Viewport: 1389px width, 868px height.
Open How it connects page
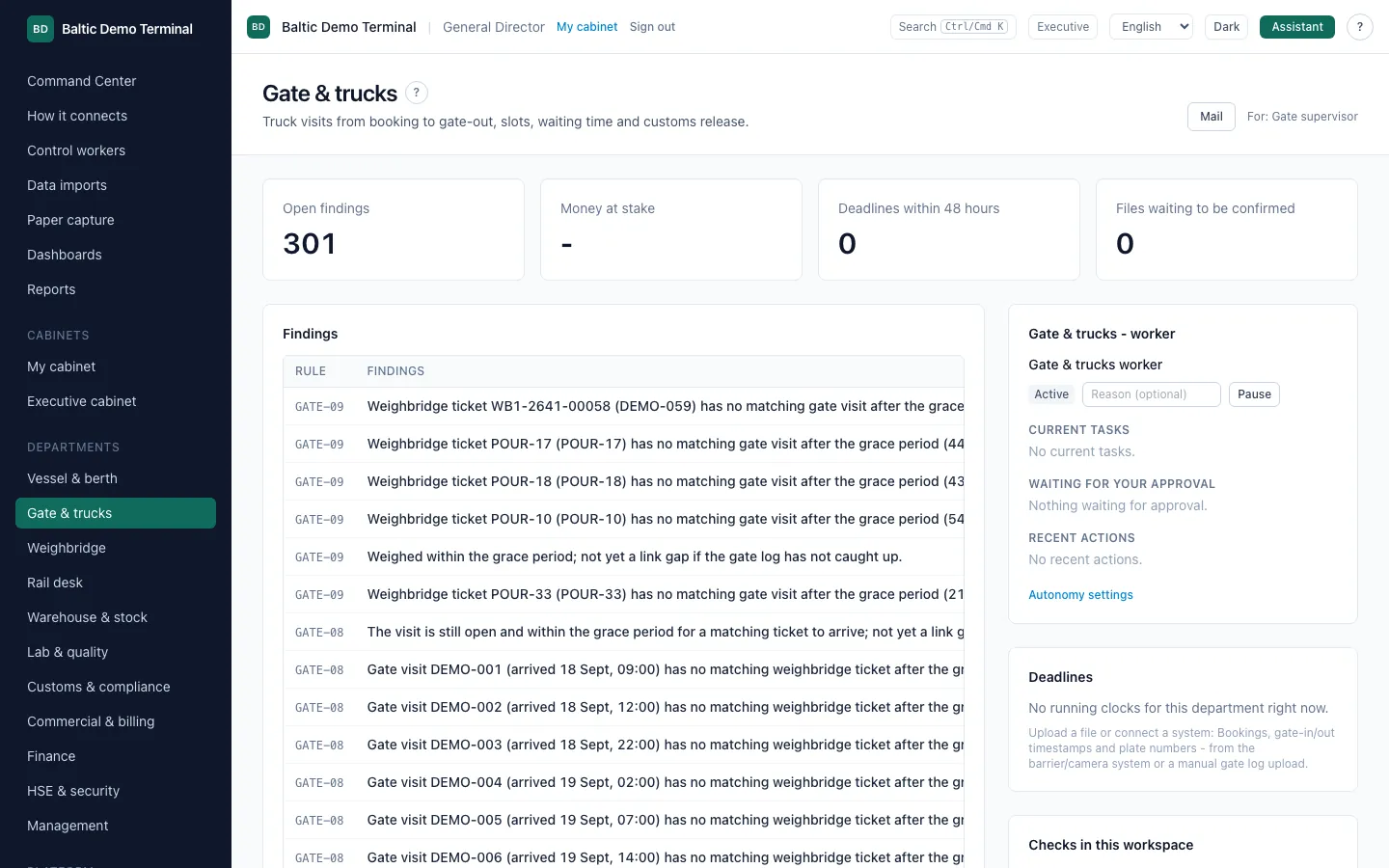click(x=116, y=116)
